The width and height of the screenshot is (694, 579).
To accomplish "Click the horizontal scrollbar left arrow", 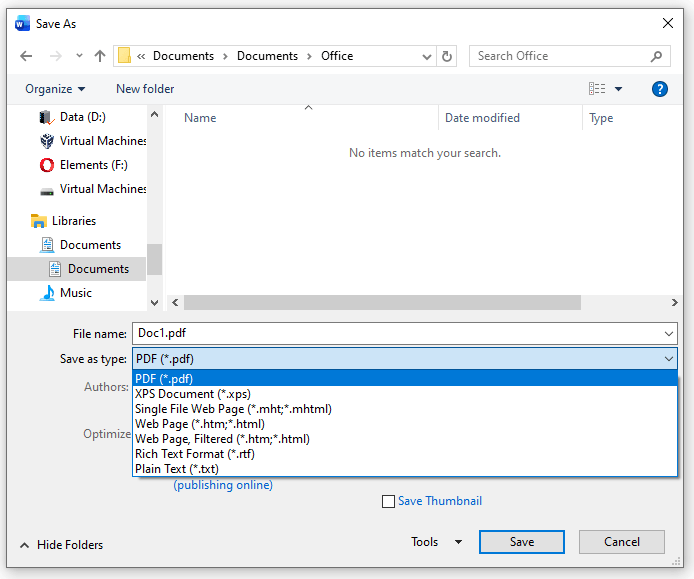I will (x=175, y=302).
